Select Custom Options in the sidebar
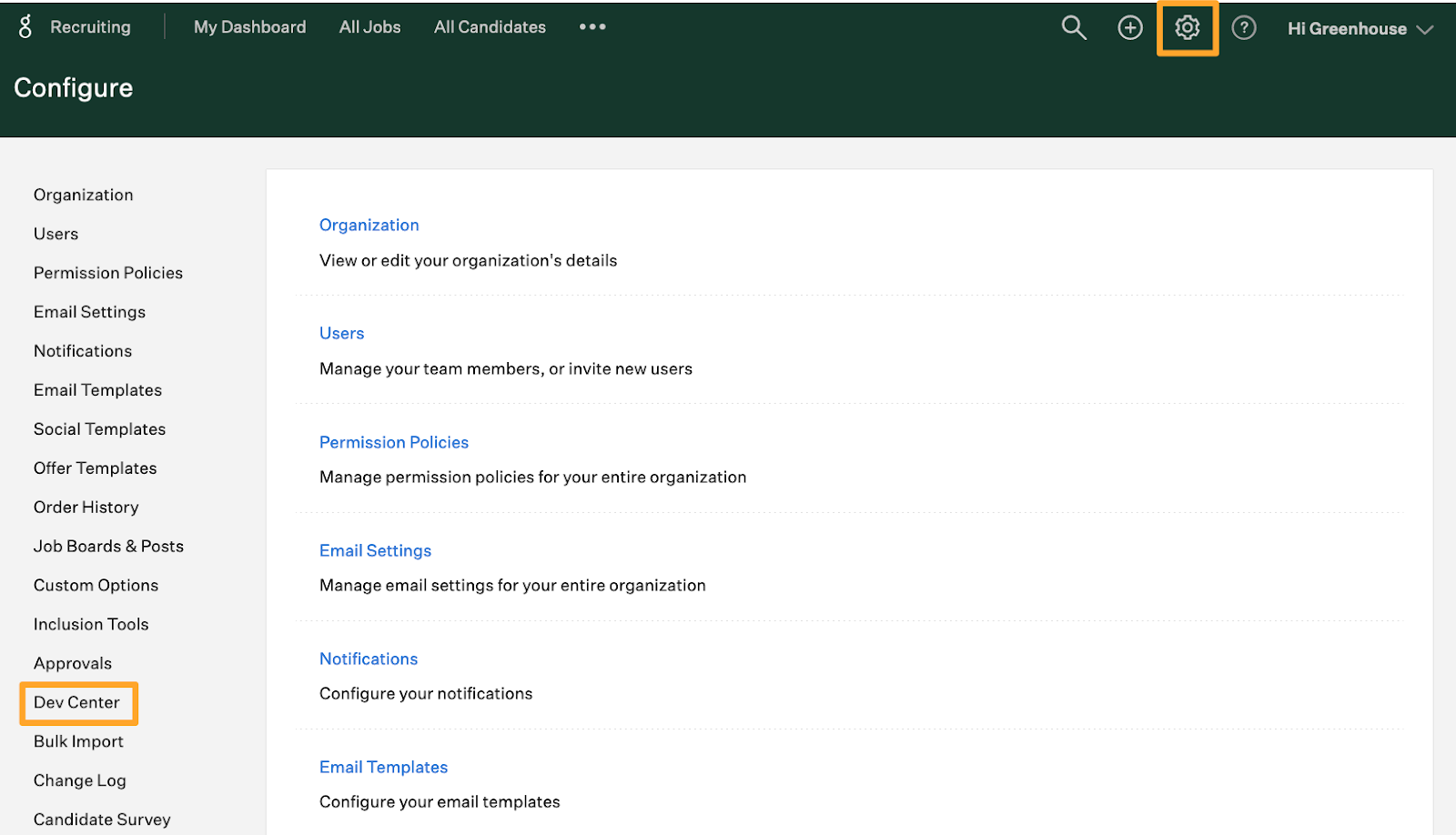The width and height of the screenshot is (1456, 835). (96, 585)
